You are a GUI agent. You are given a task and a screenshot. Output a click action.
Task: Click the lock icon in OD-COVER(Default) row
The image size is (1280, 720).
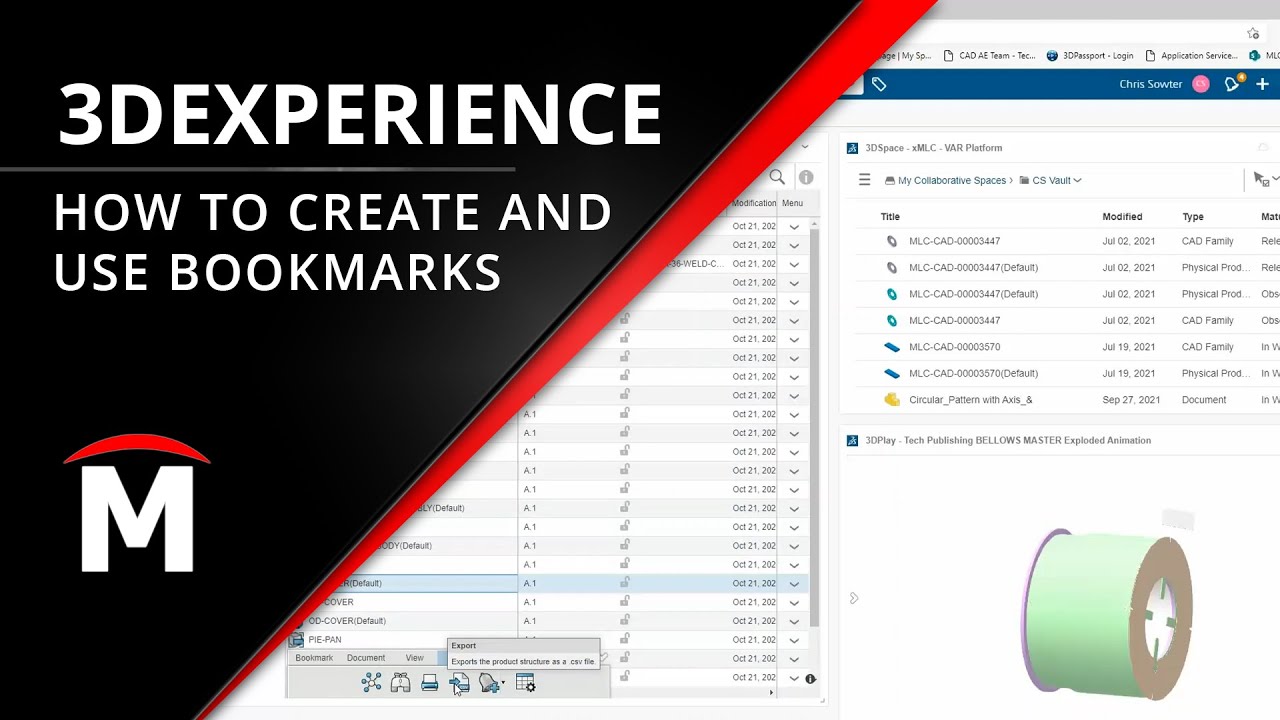[x=625, y=620]
